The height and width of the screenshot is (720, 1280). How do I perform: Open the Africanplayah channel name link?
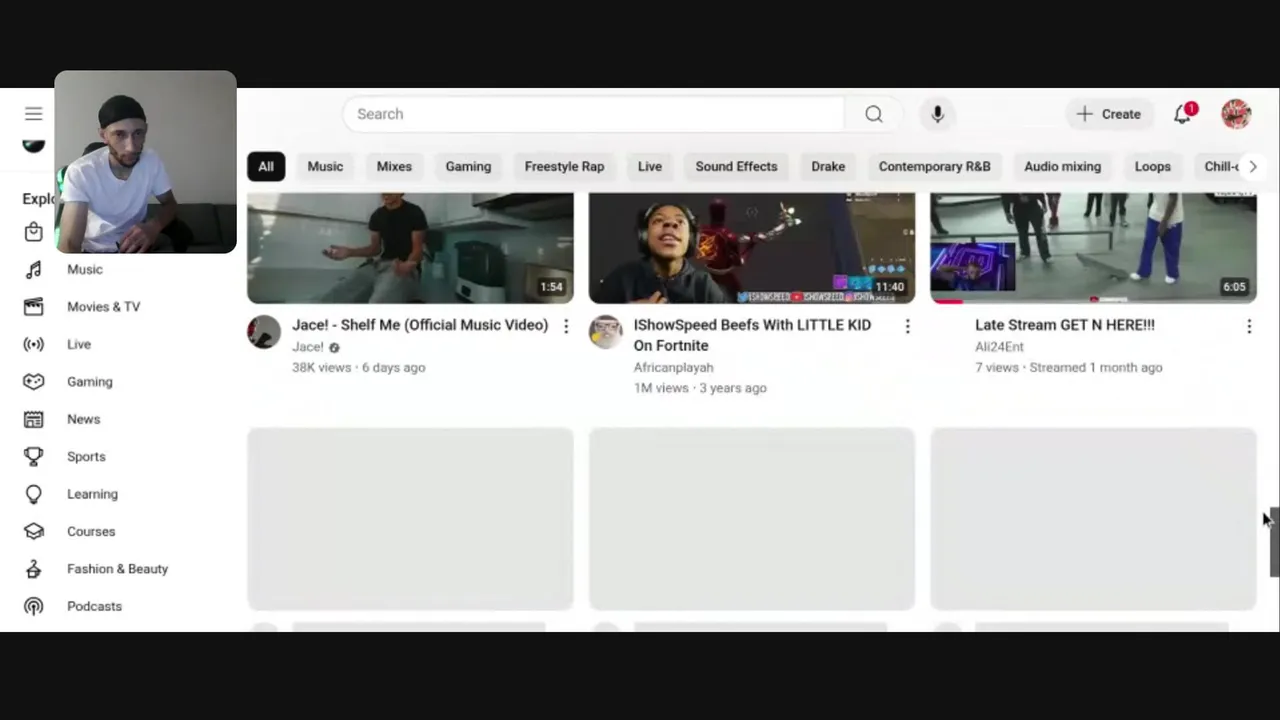pos(673,367)
